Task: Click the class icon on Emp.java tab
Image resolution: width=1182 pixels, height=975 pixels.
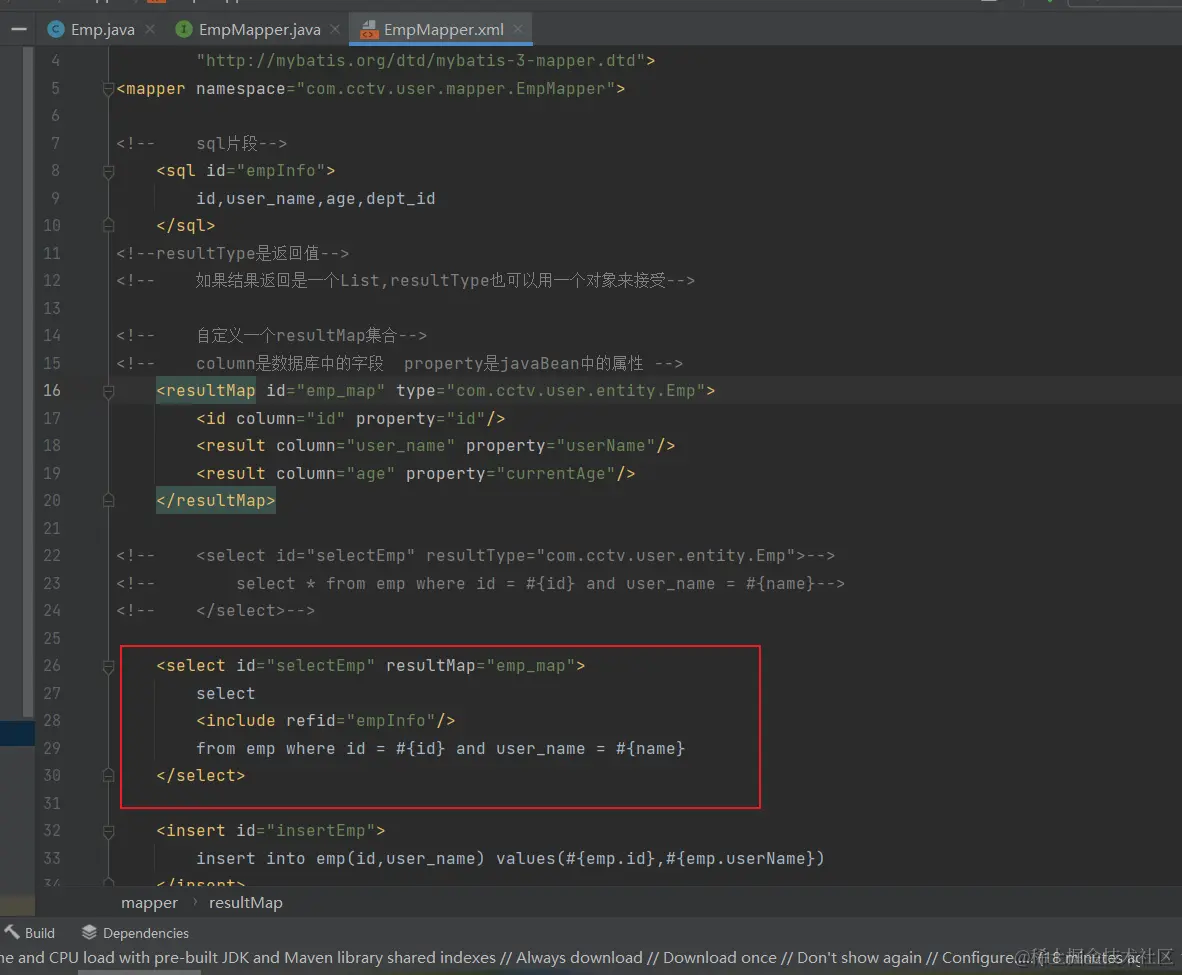Action: [56, 29]
